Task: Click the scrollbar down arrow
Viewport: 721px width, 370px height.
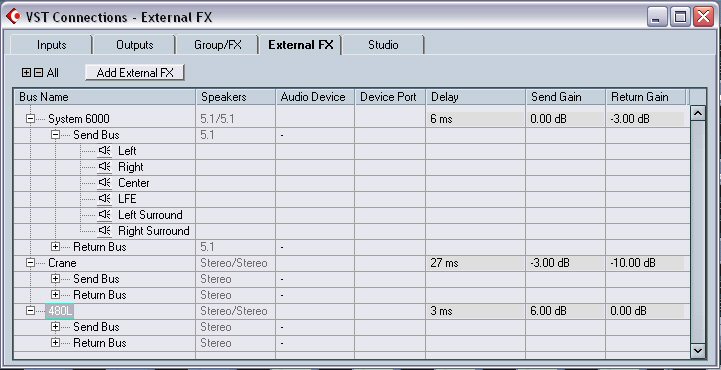Action: pos(698,351)
